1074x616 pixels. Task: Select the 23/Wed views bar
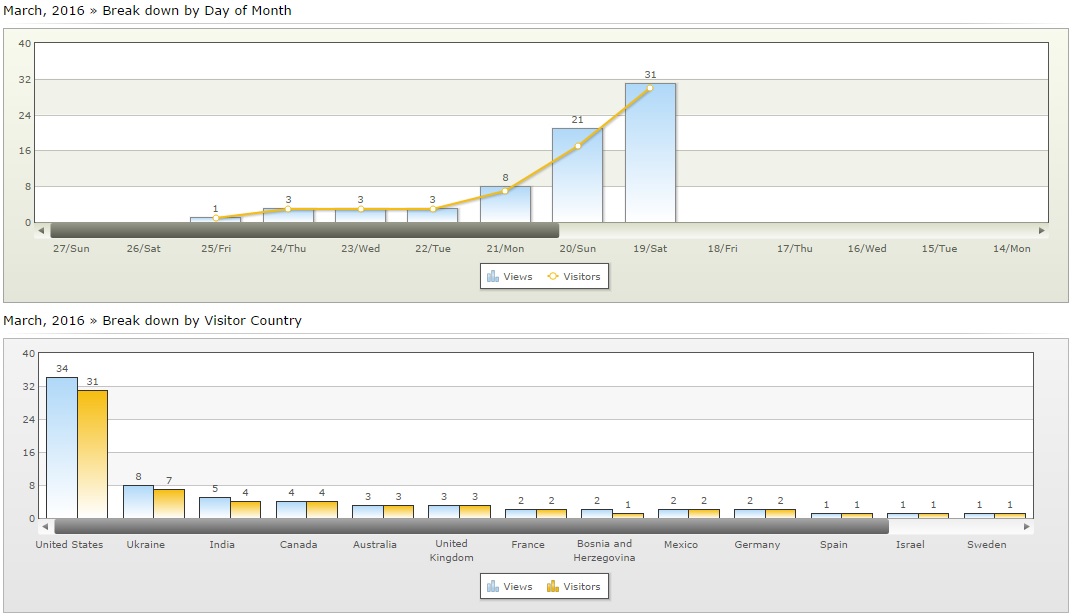(360, 215)
